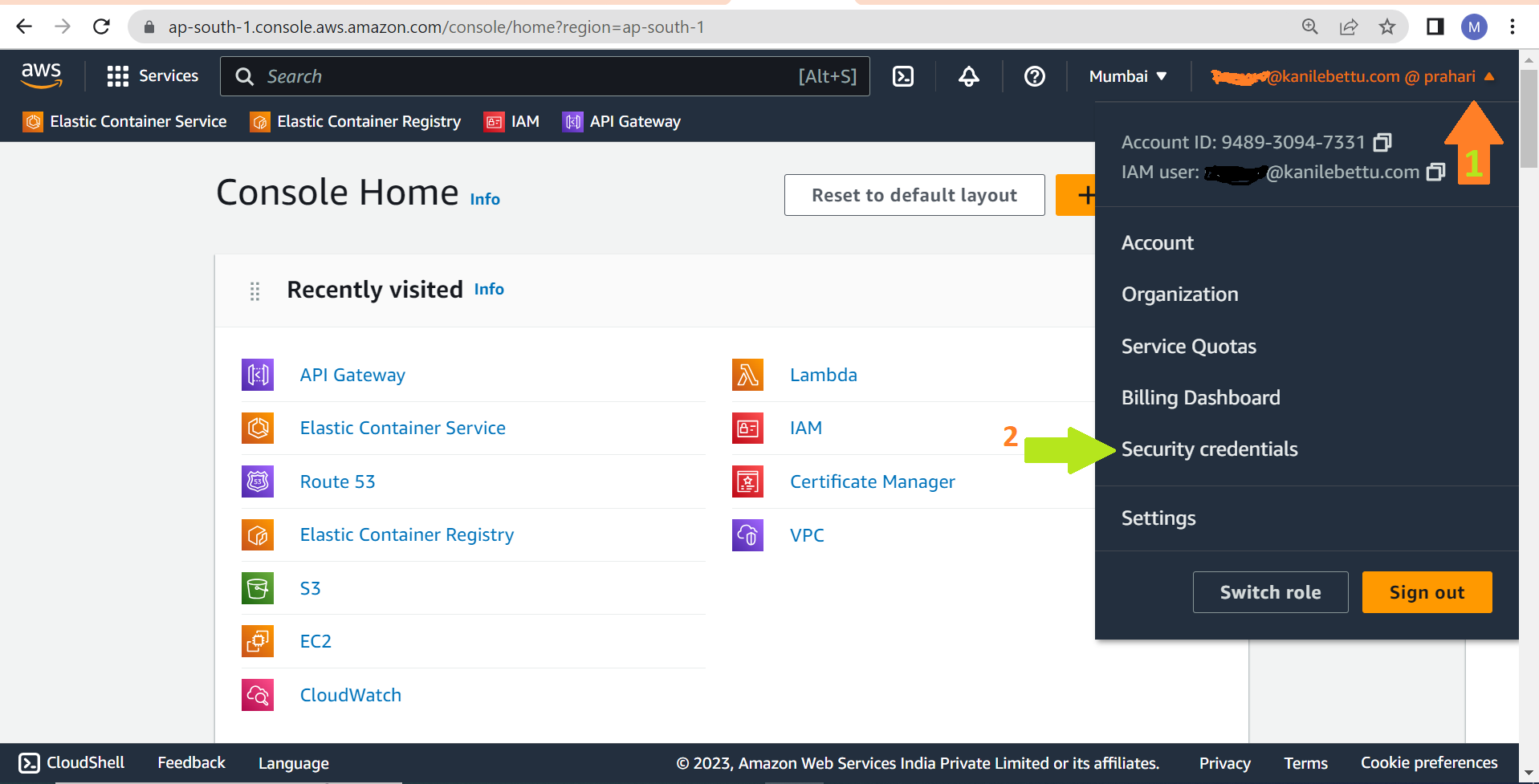Viewport: 1539px width, 784px height.
Task: Open the browser side panel
Action: 1435,27
